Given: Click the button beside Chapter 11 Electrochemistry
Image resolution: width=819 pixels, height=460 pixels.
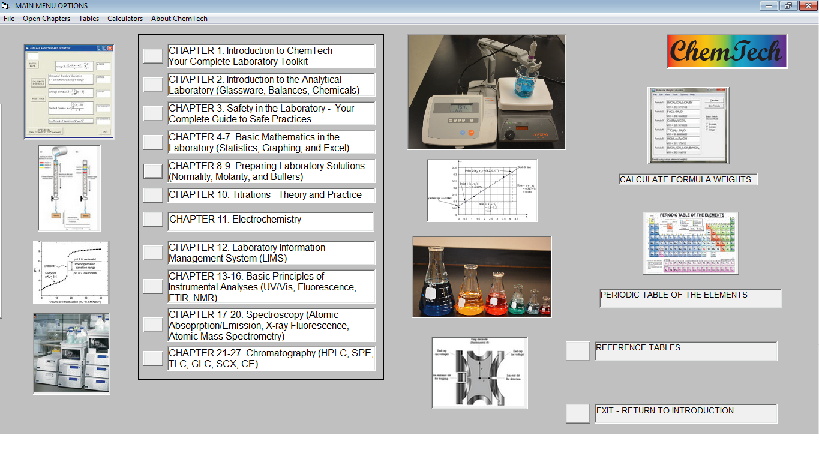Looking at the screenshot, I should tap(153, 219).
